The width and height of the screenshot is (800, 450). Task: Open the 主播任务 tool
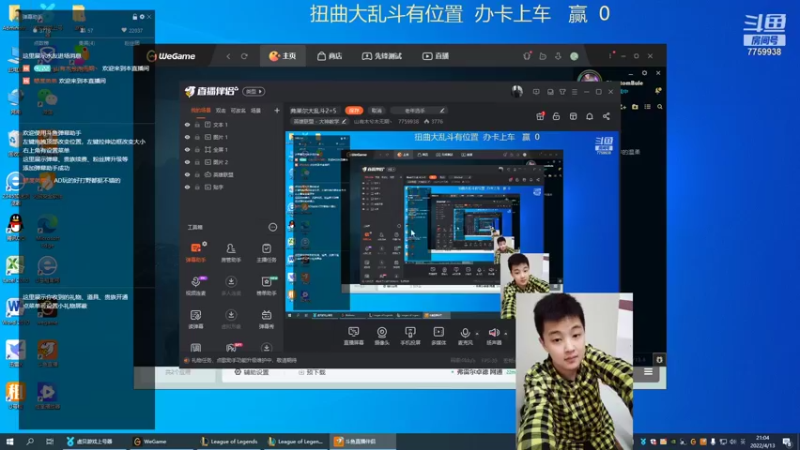tap(266, 252)
